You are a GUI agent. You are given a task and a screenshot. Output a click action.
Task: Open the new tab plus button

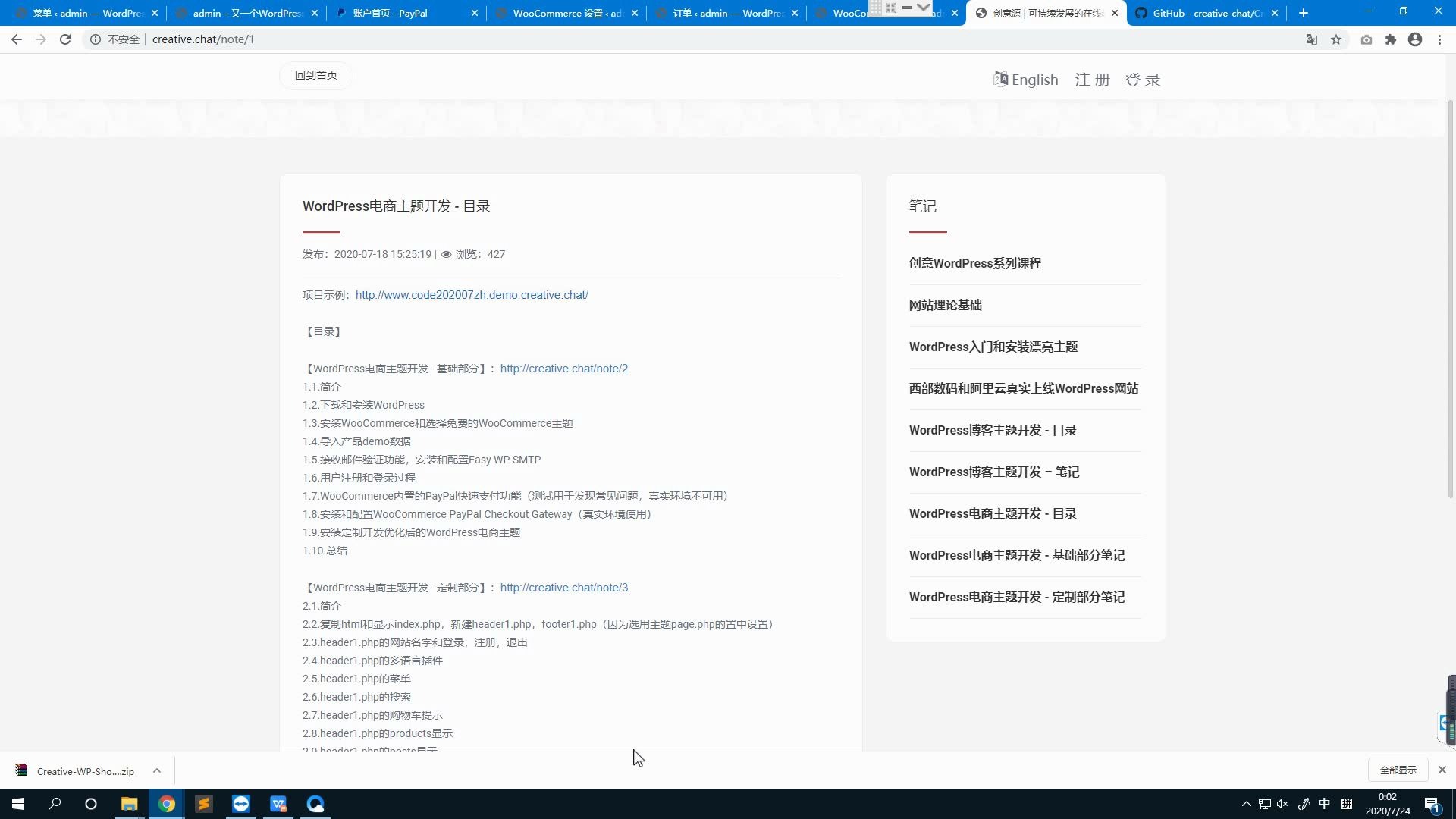coord(1304,13)
